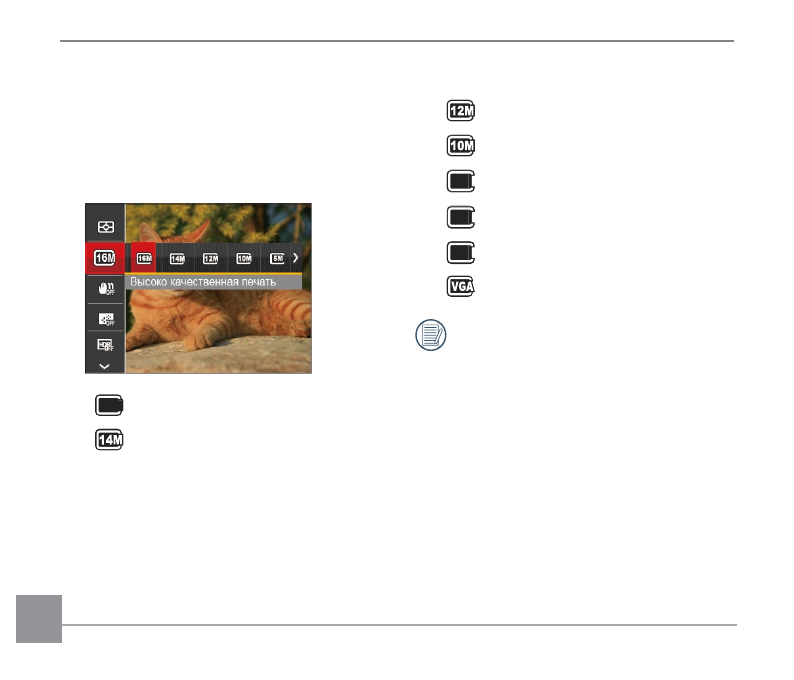This screenshot has width=794, height=680.
Task: Choose 14M size in options strip
Action: (x=177, y=259)
